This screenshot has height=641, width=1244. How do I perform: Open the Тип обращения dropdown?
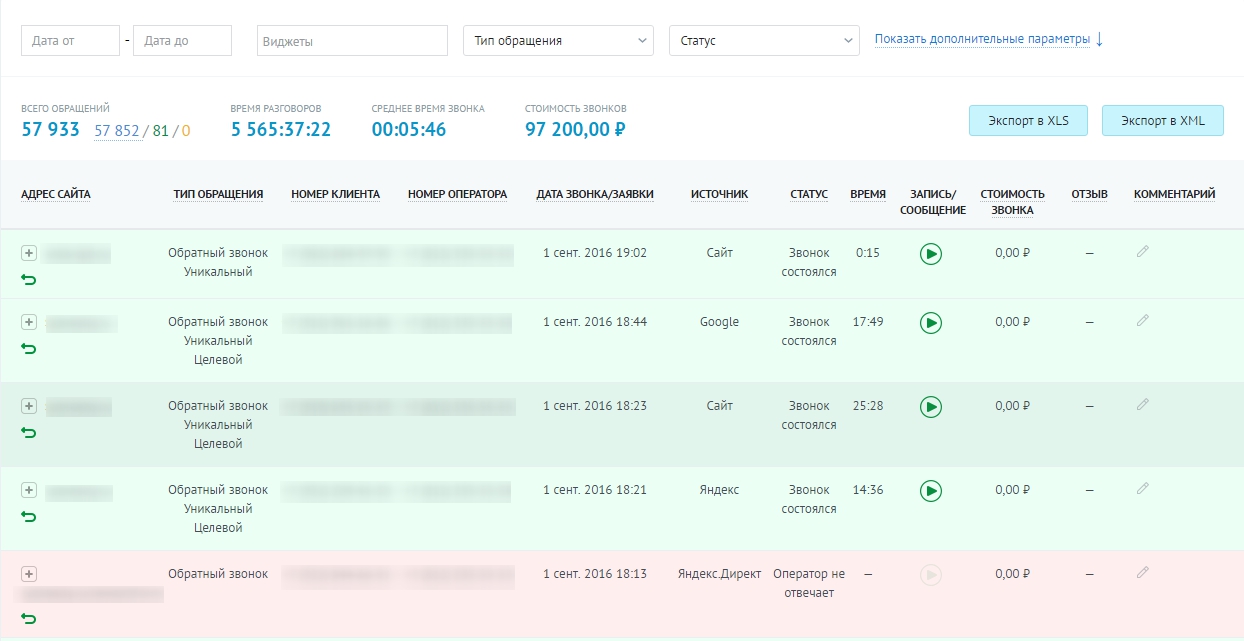tap(558, 41)
